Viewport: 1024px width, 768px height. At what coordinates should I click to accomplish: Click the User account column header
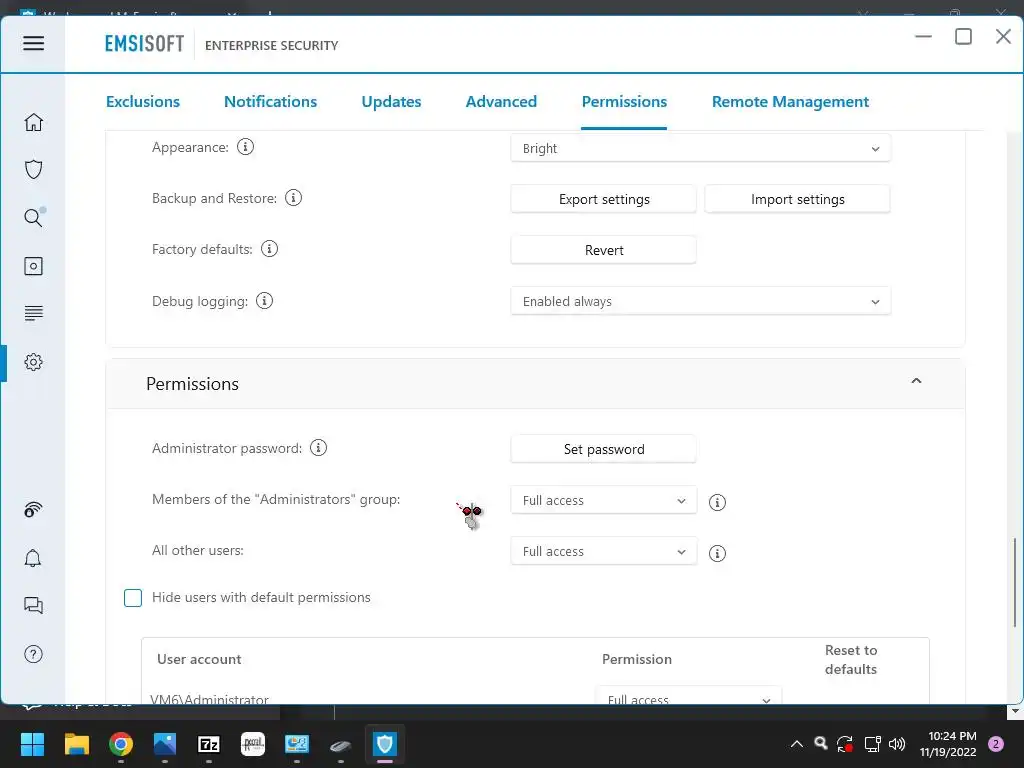(199, 660)
